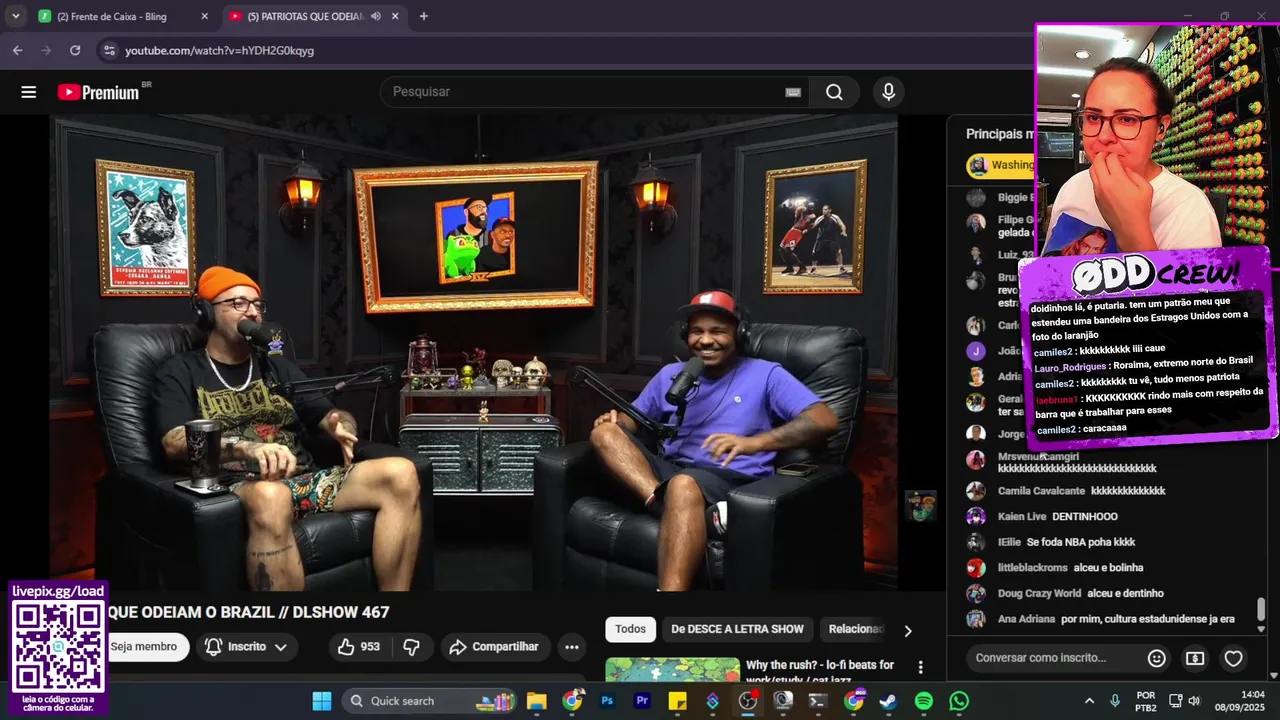
Task: Reload the page
Action: click(x=75, y=50)
